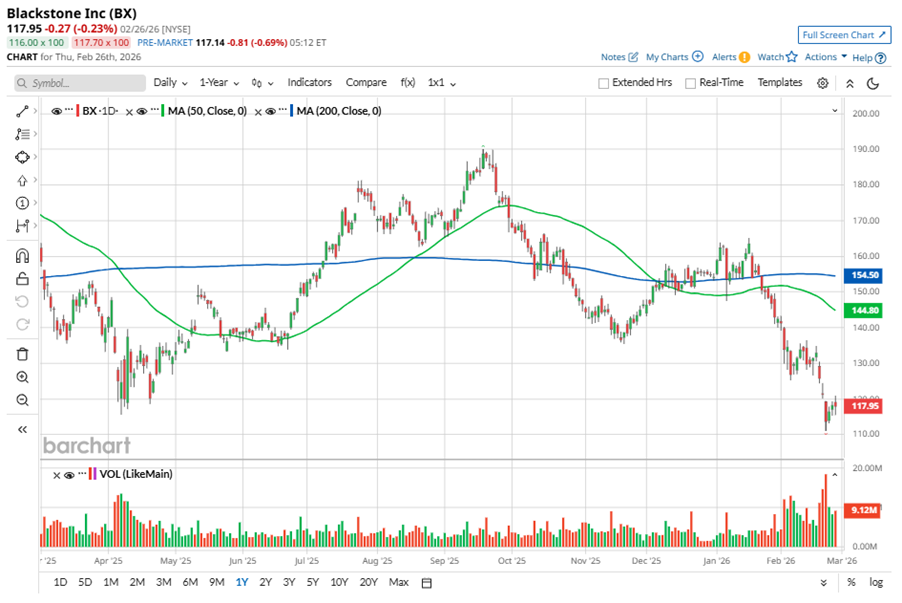Viewport: 902px width, 603px height.
Task: Select the 3M time range
Action: click(164, 582)
